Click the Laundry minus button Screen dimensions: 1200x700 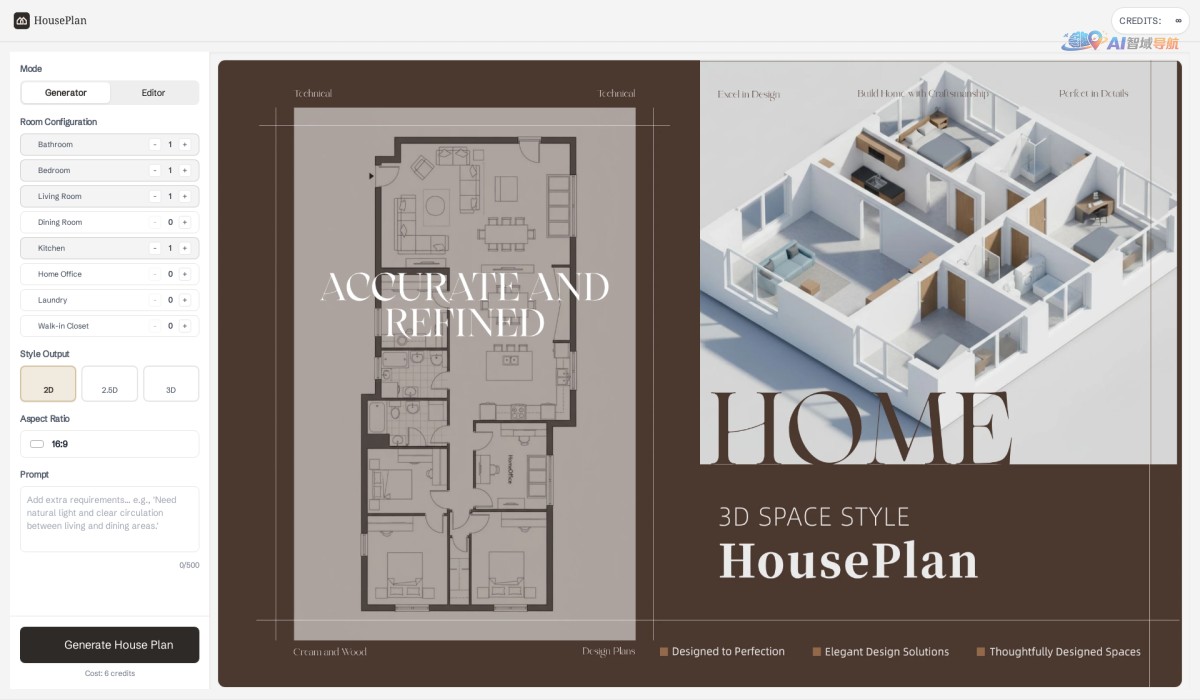[155, 300]
